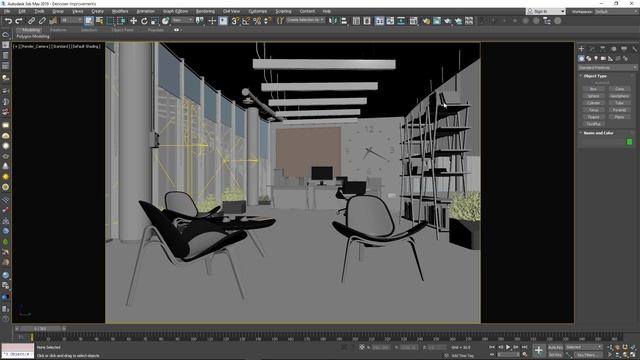Viewport: 640px width, 360px height.
Task: Activate the Select Object tool
Action: click(x=89, y=21)
